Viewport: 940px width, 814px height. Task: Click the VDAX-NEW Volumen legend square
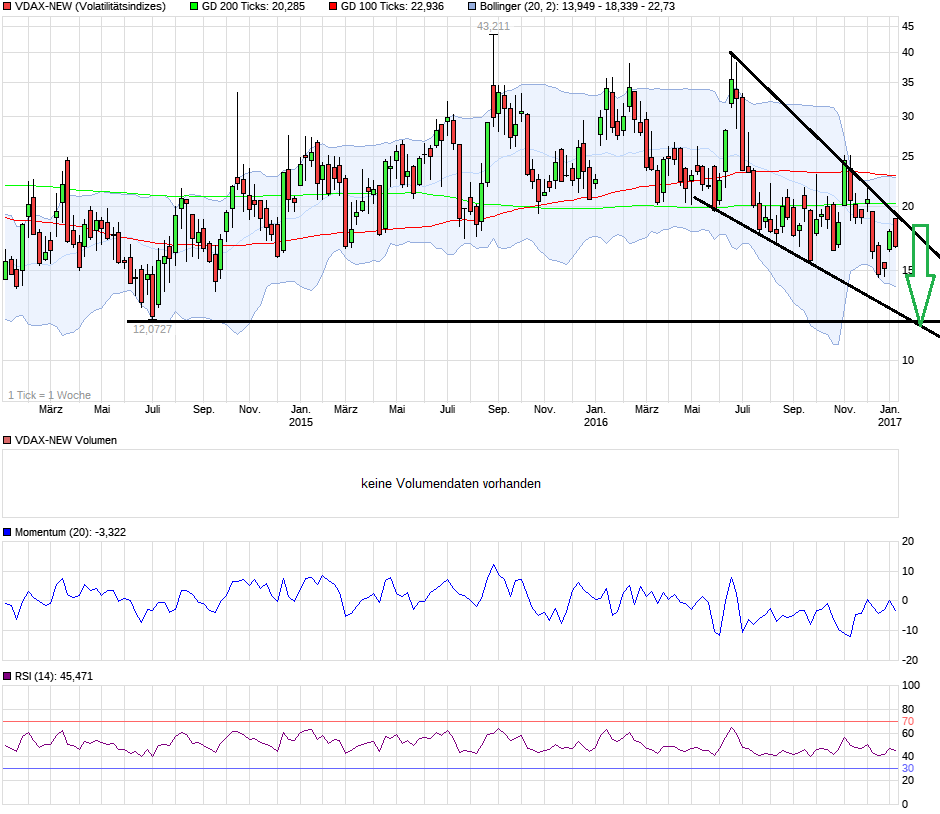coord(8,440)
